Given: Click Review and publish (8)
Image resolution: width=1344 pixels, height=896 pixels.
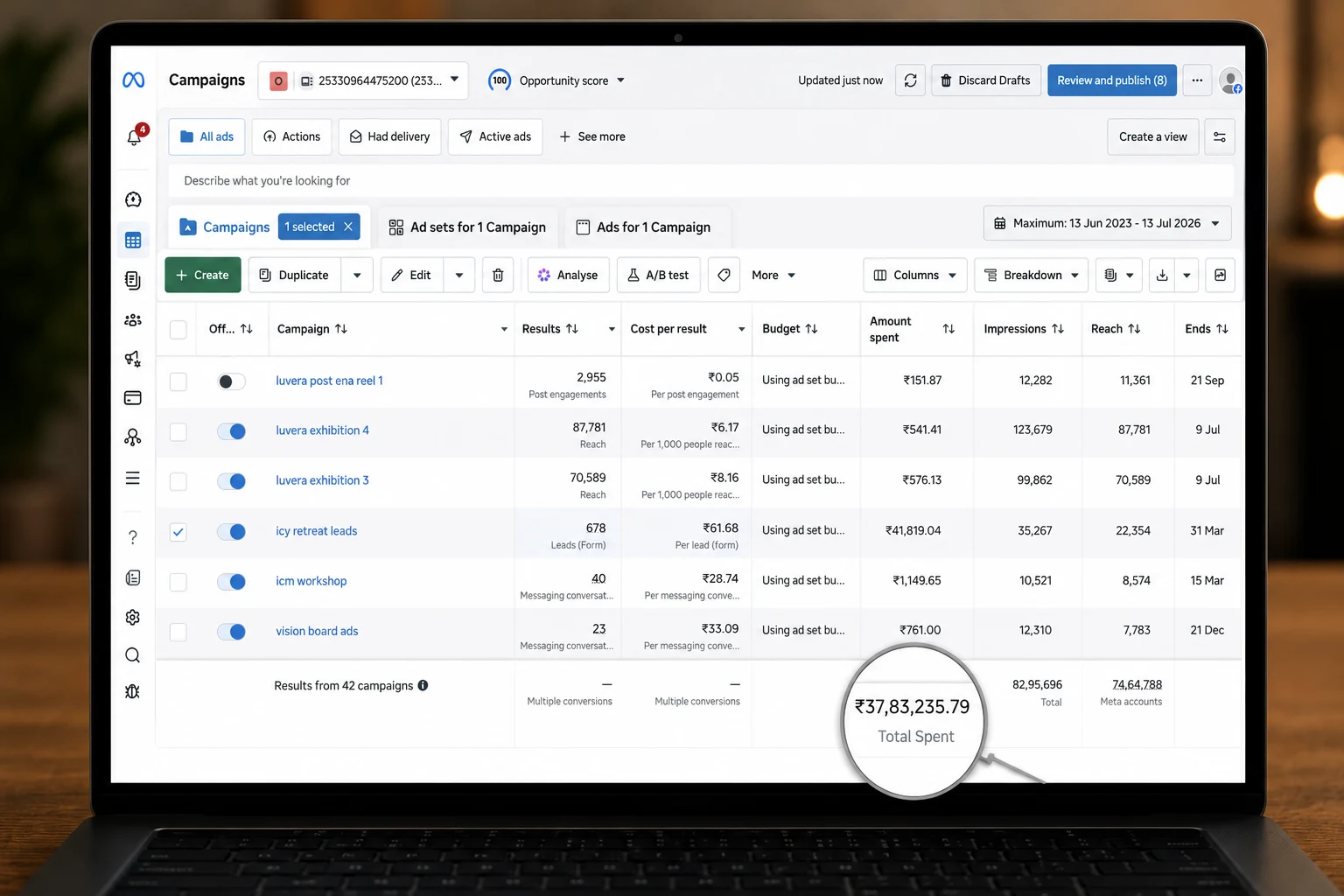Looking at the screenshot, I should [x=1112, y=80].
